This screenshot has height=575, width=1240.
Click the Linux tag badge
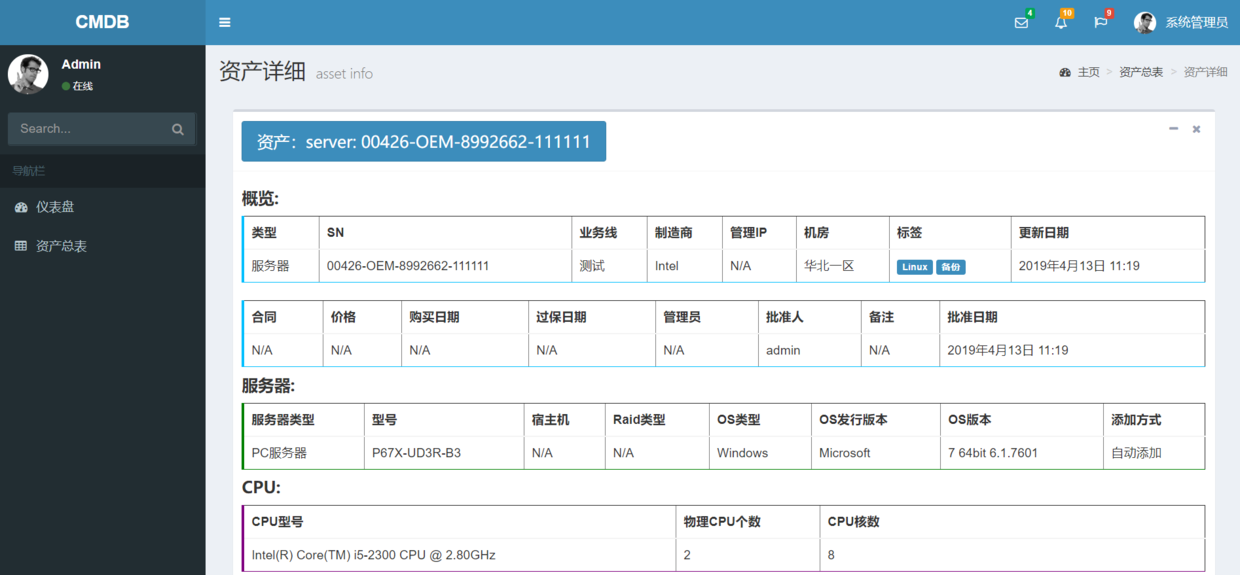(x=914, y=267)
